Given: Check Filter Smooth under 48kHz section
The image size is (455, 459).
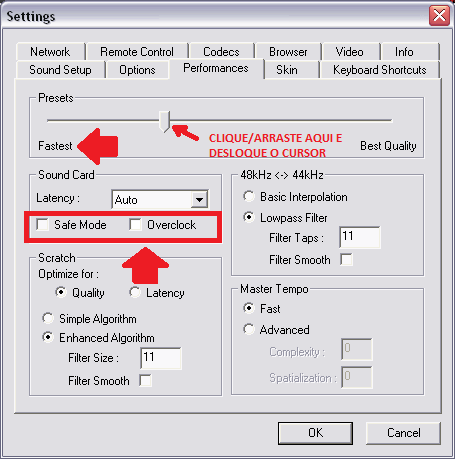Looking at the screenshot, I should click(x=346, y=259).
